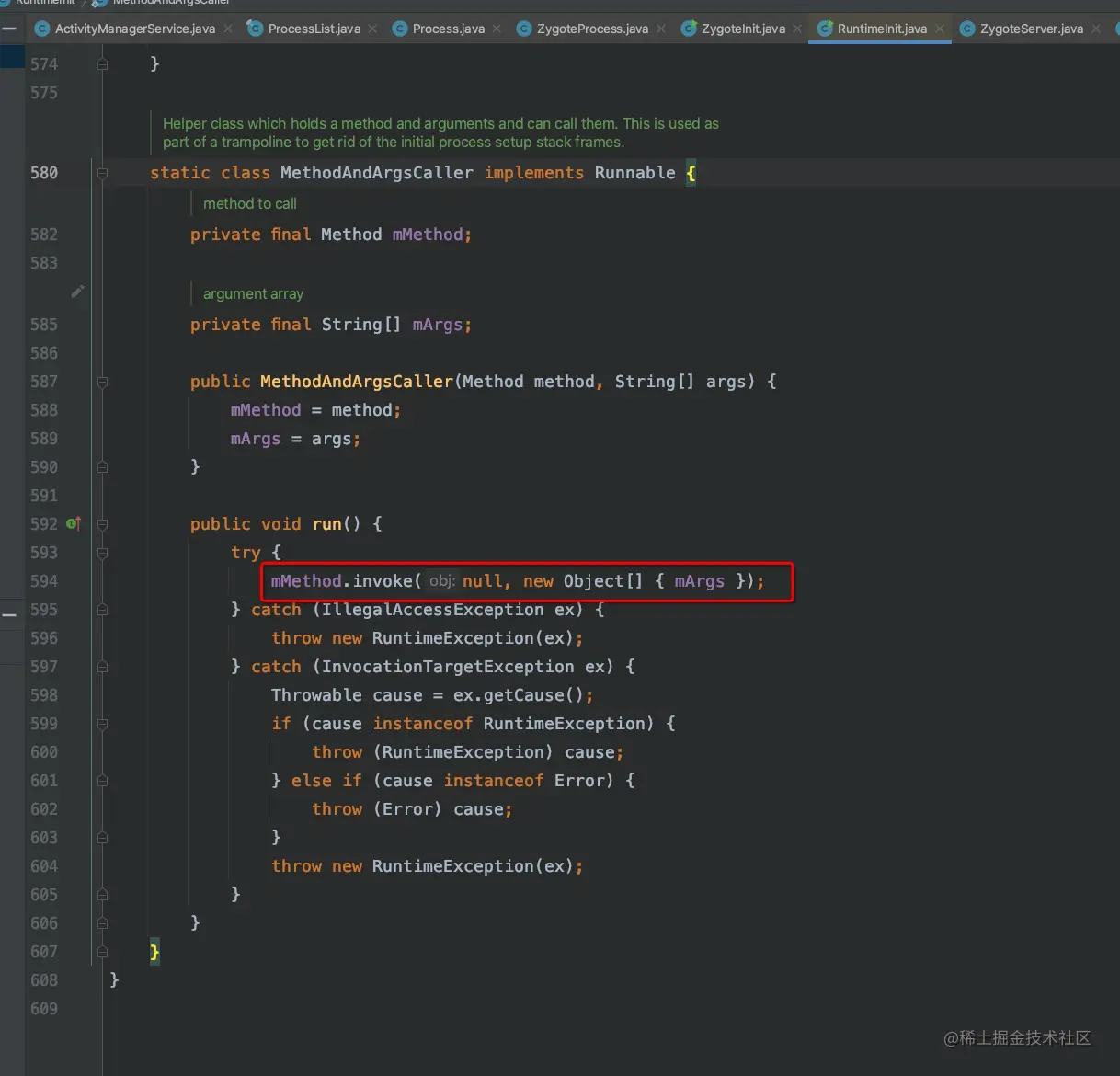Collapse the IllegalAccessException catch at line 595

[x=102, y=610]
